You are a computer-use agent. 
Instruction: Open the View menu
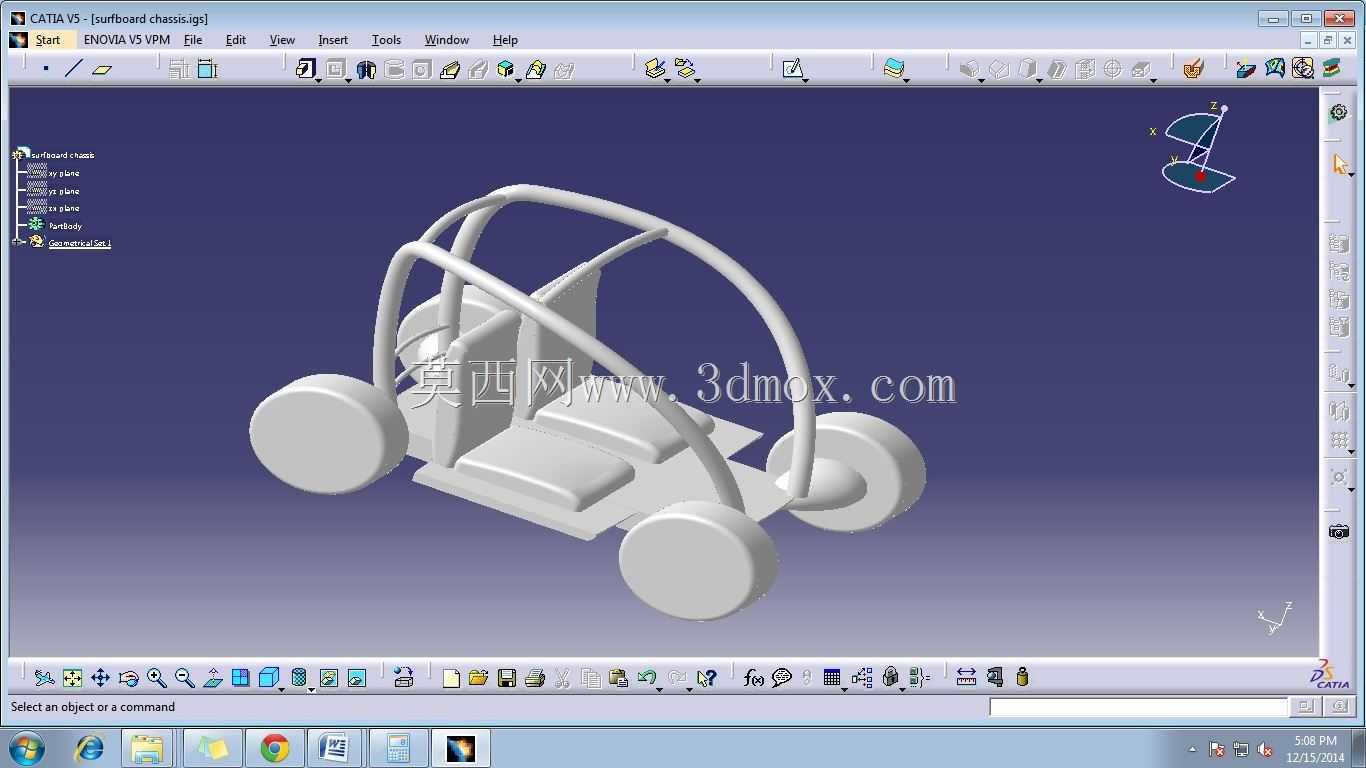point(282,40)
